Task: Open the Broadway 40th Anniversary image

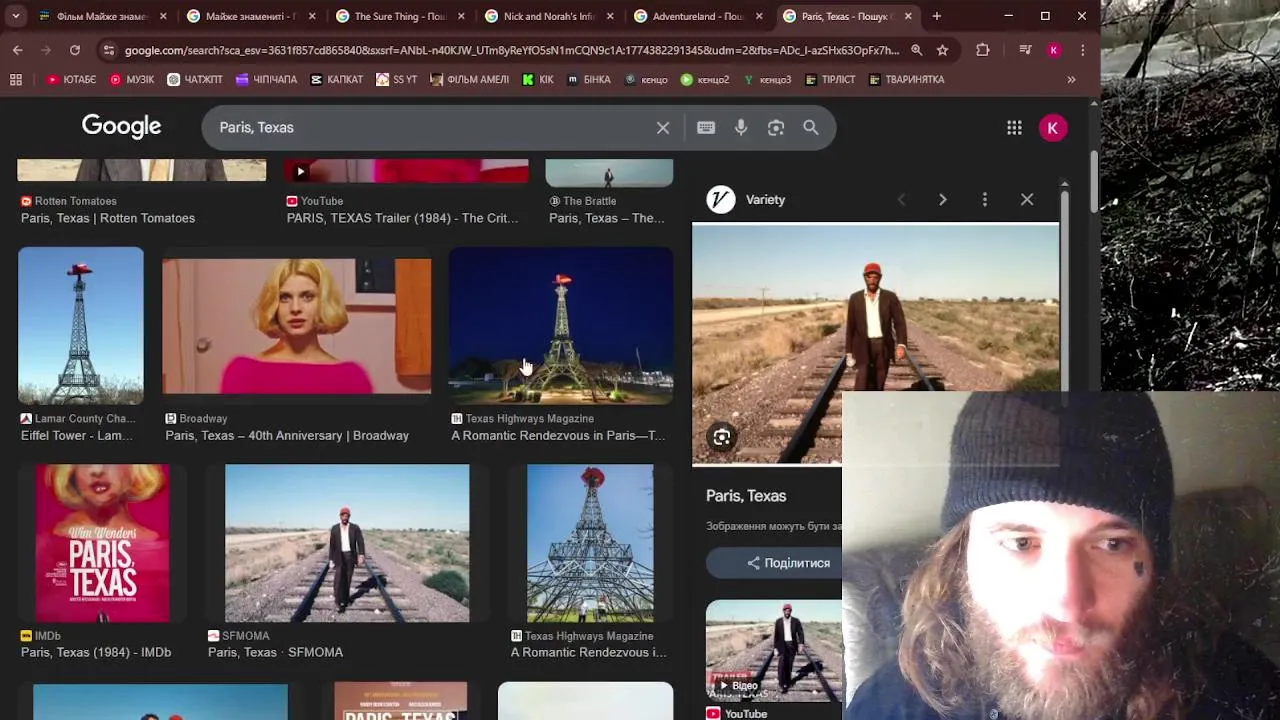Action: [297, 326]
